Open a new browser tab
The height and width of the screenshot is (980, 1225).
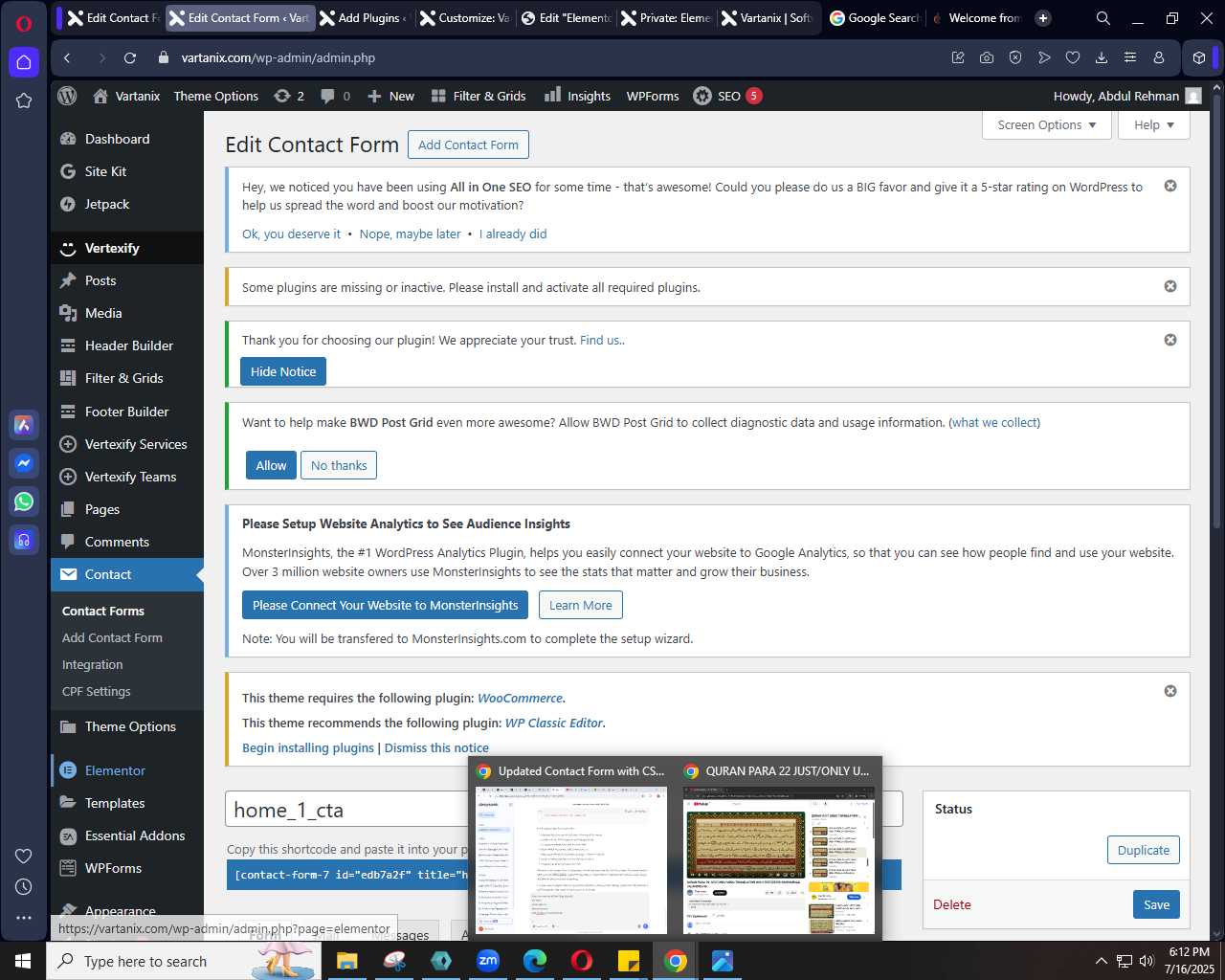pos(1043,18)
